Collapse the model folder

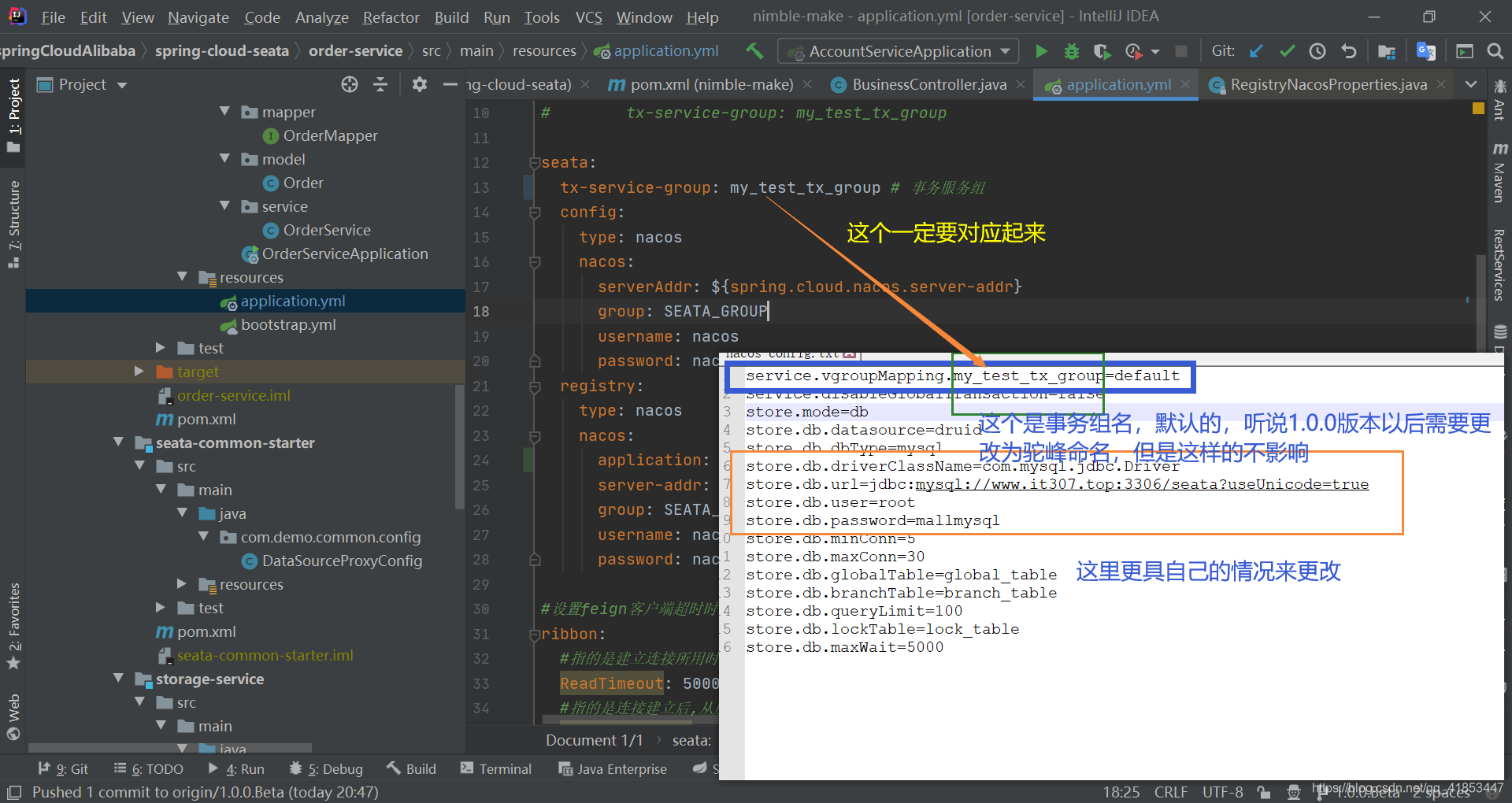coord(224,159)
